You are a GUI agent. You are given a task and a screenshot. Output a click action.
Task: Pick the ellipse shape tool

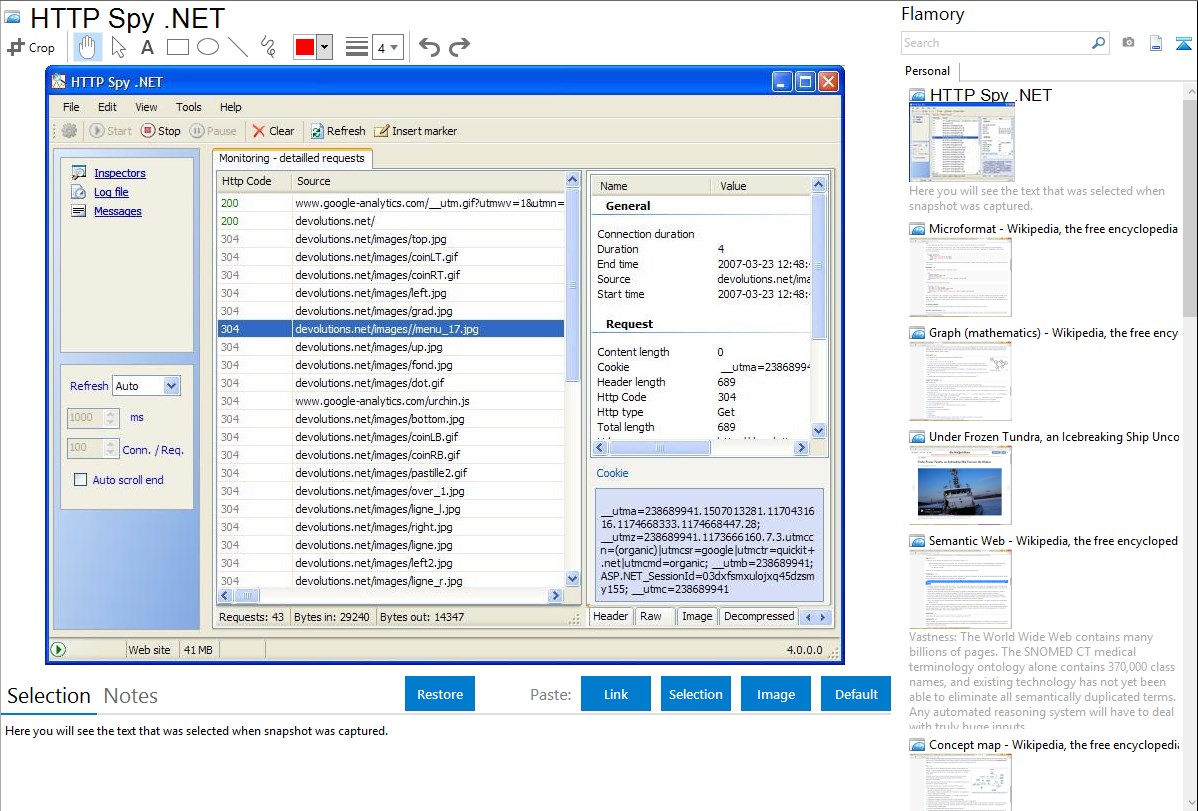[207, 47]
